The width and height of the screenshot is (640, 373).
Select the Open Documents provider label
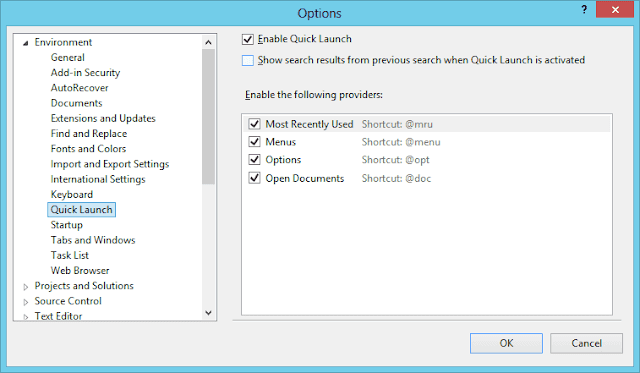point(305,178)
